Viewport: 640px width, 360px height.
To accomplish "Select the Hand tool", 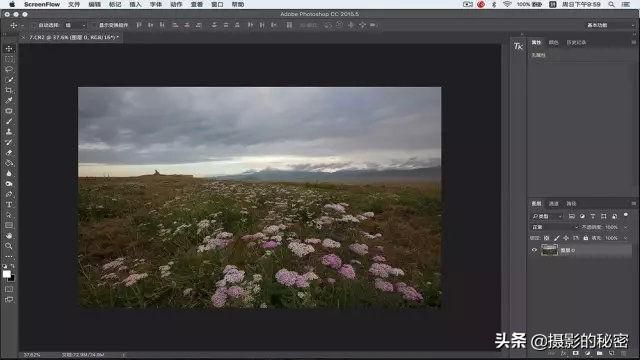I will point(9,236).
